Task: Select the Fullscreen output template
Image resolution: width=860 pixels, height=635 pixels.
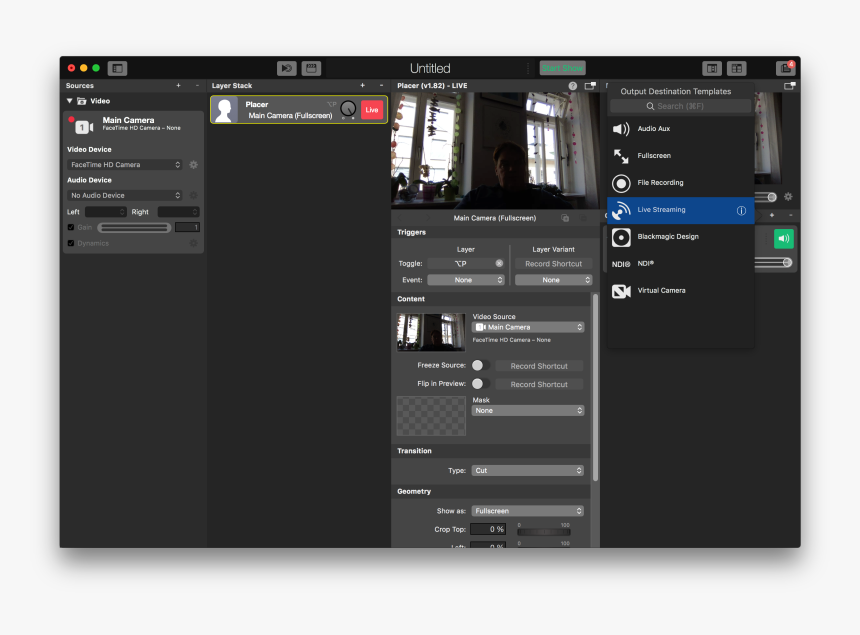Action: (x=681, y=156)
